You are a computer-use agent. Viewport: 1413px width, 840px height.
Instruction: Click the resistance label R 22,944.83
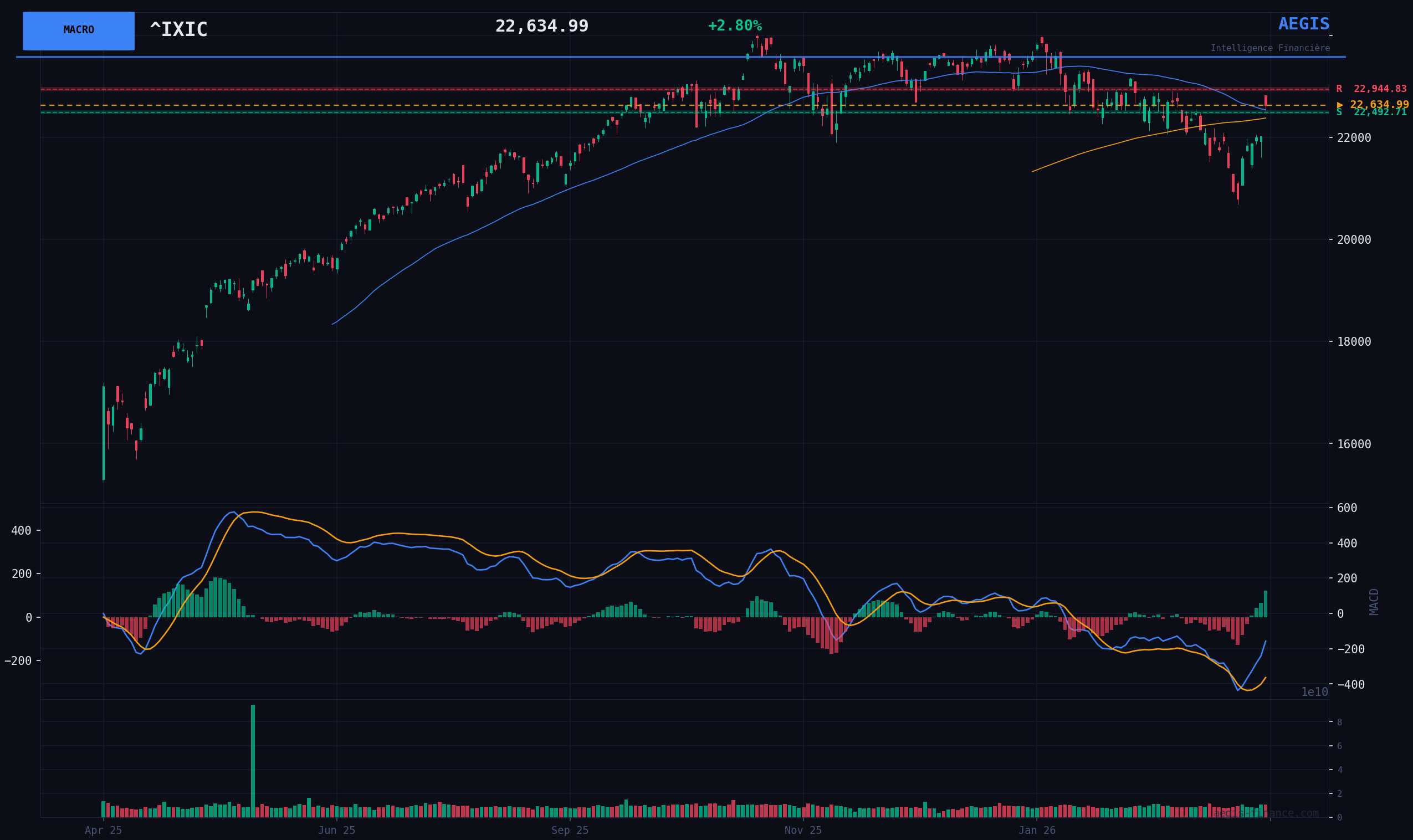[x=1371, y=89]
